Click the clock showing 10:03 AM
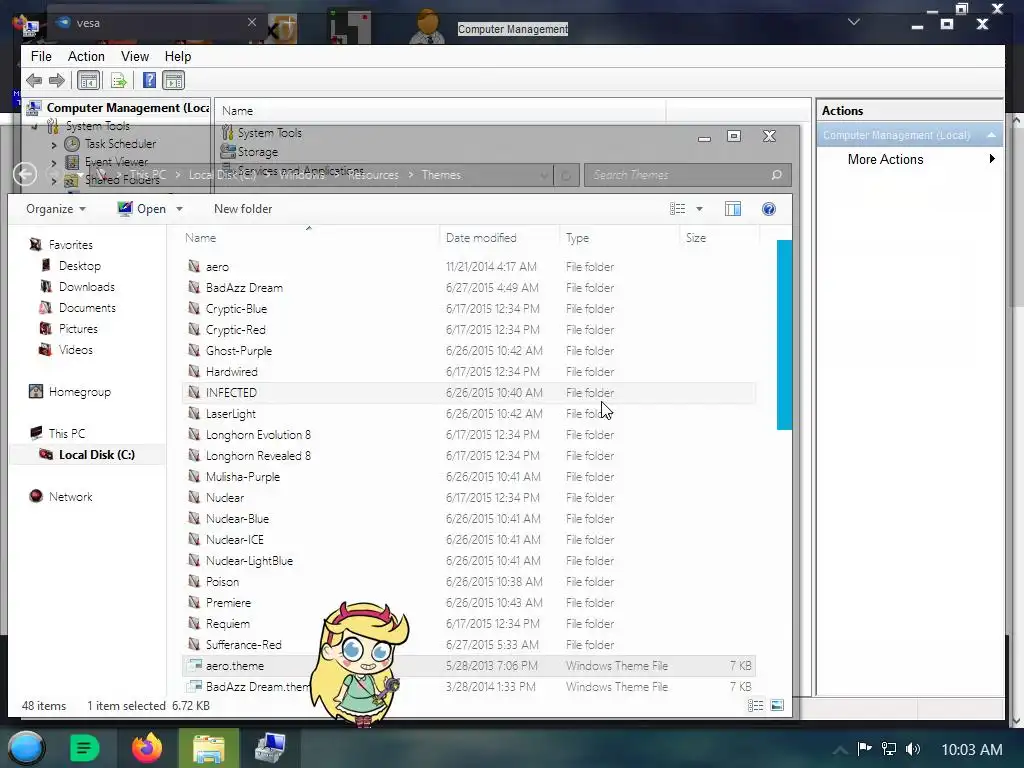This screenshot has width=1024, height=768. coord(972,750)
